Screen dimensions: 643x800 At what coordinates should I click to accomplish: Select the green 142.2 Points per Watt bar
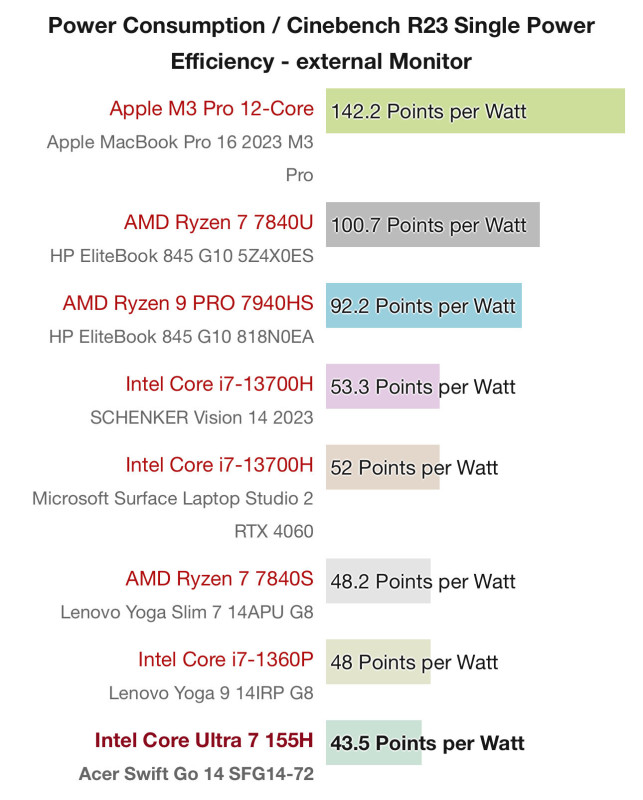coord(475,111)
